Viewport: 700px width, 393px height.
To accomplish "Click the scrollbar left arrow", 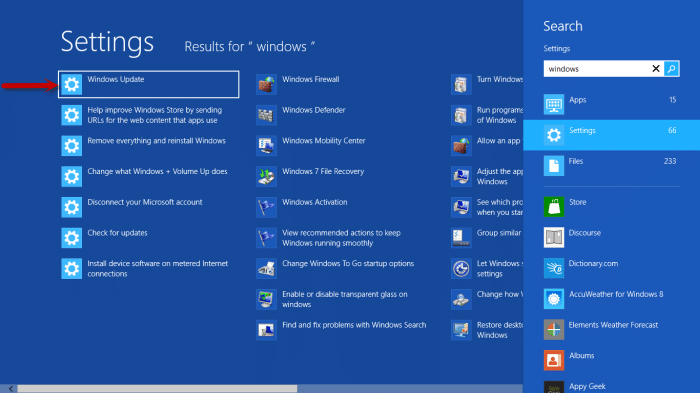I will coord(11,389).
